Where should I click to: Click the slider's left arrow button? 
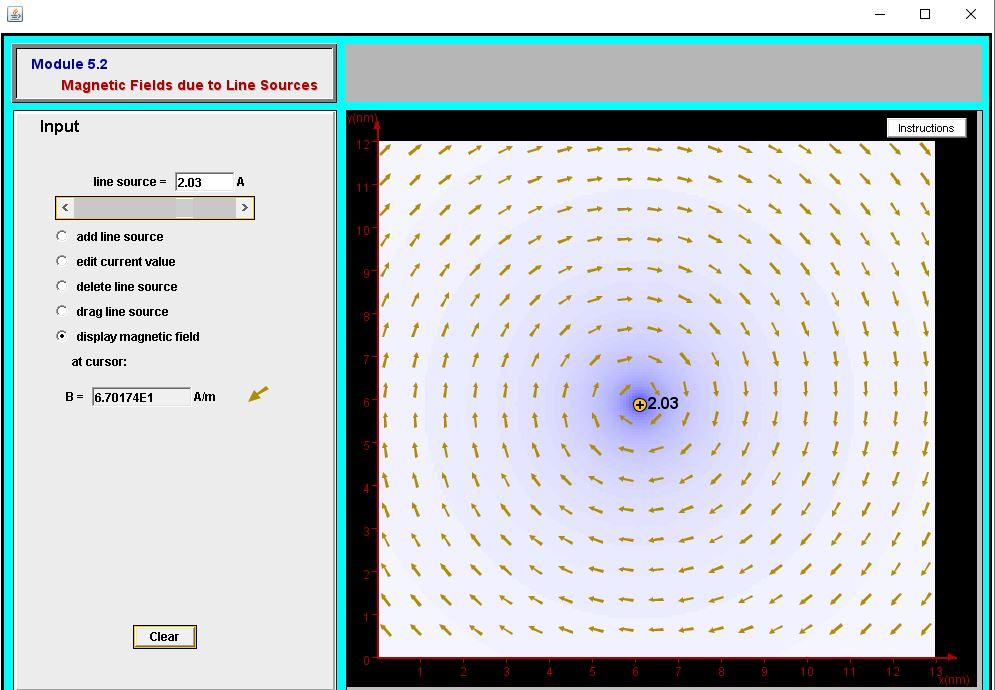tap(65, 208)
